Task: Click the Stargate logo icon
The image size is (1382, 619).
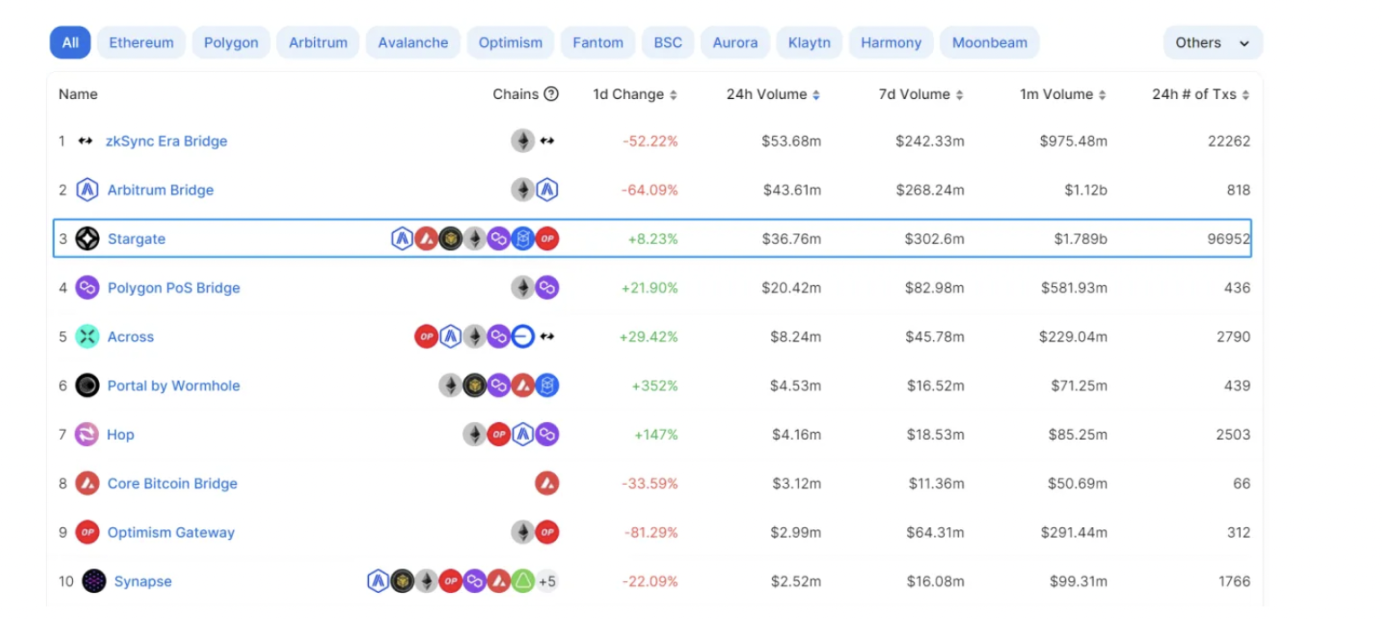Action: coord(87,239)
